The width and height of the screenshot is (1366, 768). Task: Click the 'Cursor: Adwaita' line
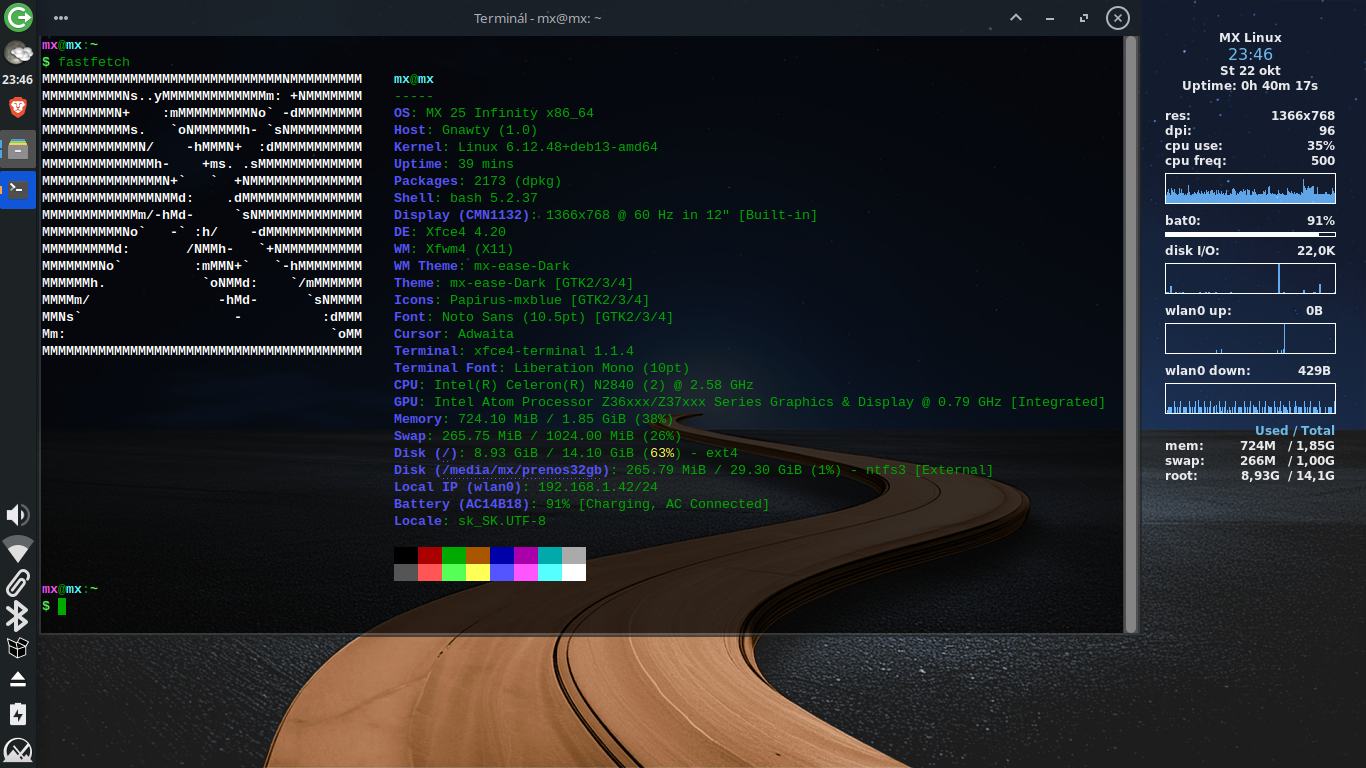454,334
